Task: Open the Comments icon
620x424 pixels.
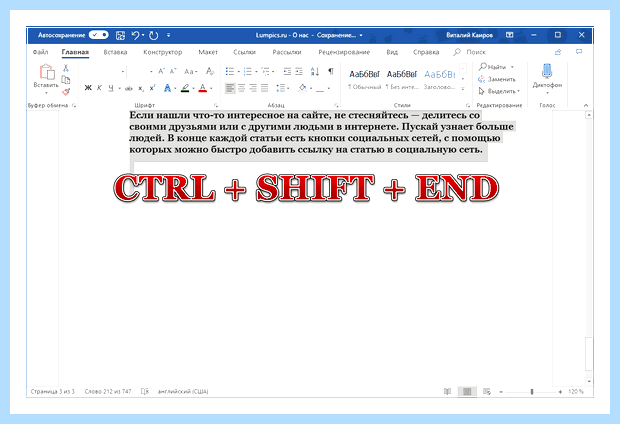Action: click(579, 52)
